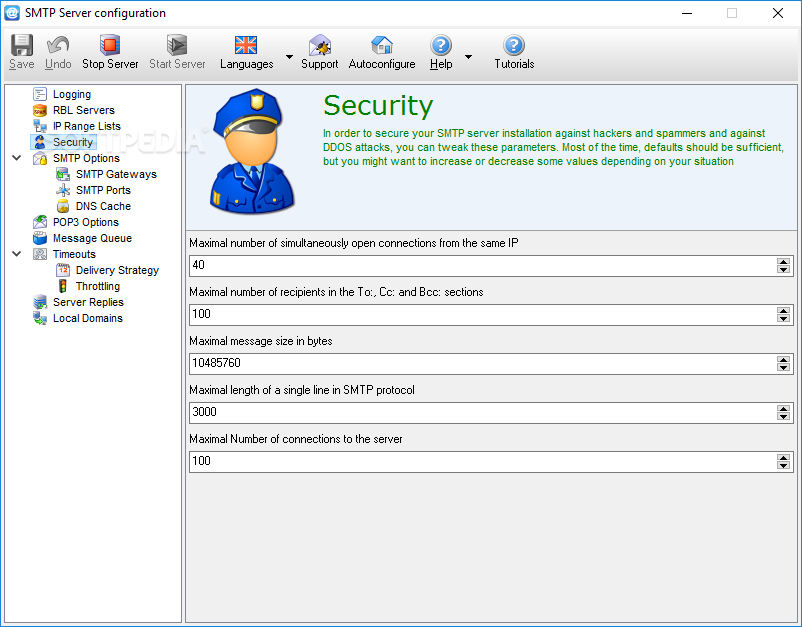This screenshot has height=627, width=802.
Task: Click the Save label
Action: pos(22,64)
